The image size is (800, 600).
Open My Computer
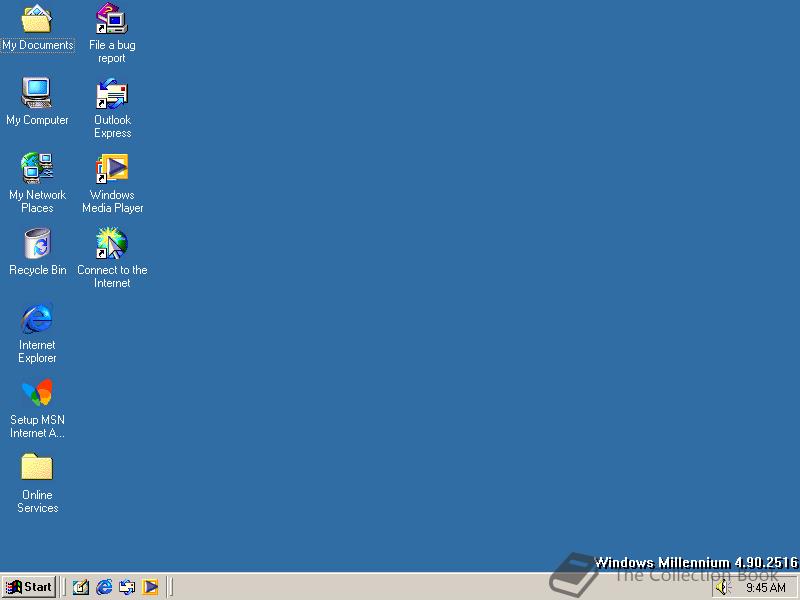tap(37, 92)
